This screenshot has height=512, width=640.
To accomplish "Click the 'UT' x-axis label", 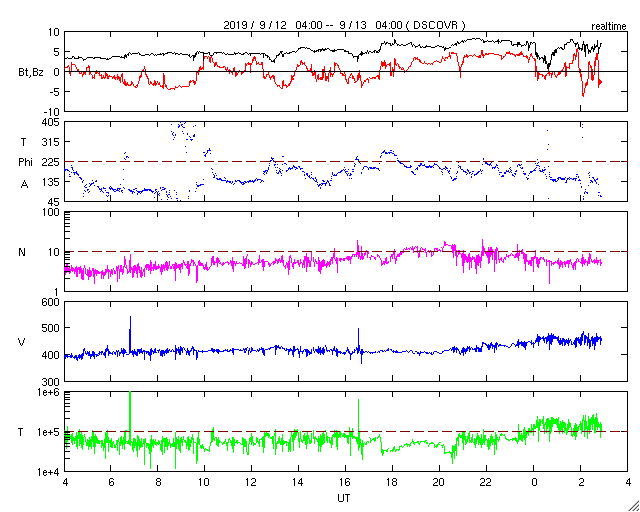I will (344, 498).
